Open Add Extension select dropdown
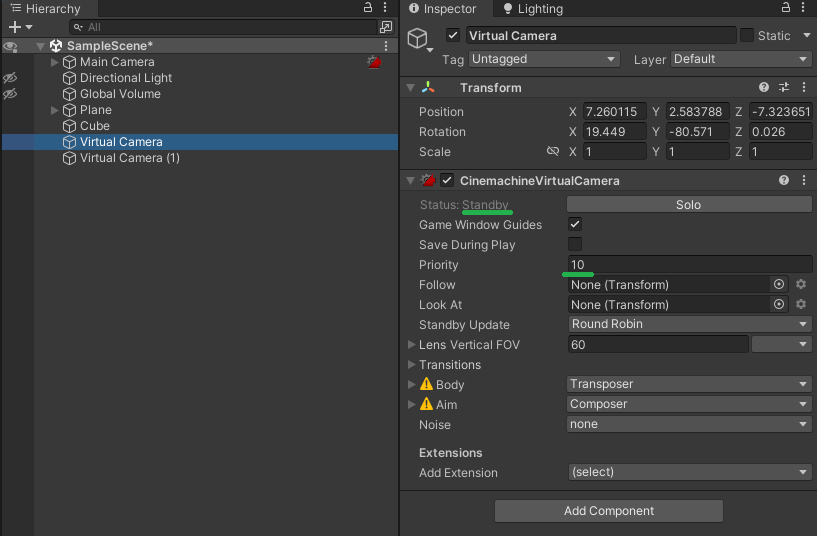817x536 pixels. click(689, 472)
